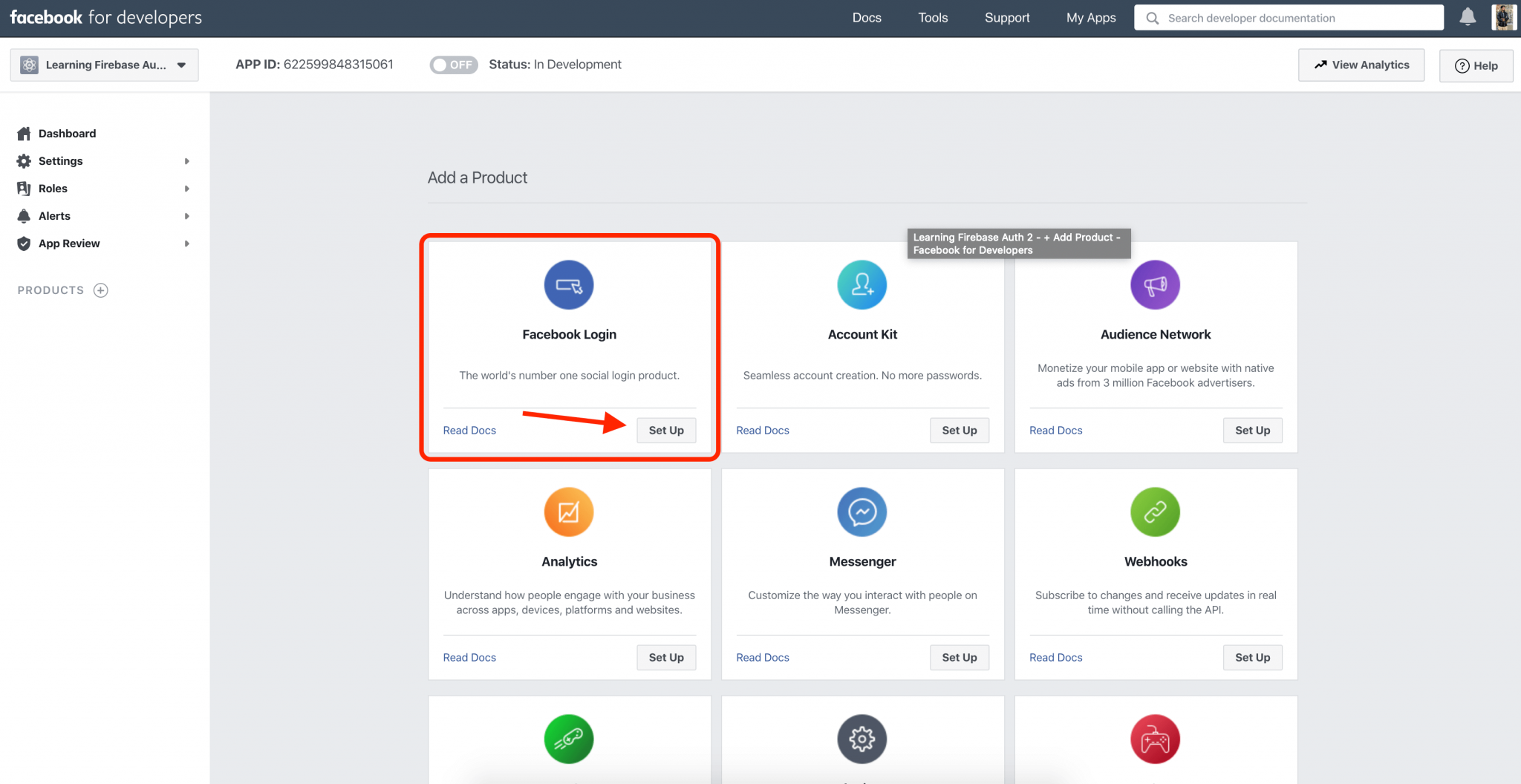Add a product with the plus icon
Viewport: 1521px width, 784px height.
(x=101, y=290)
